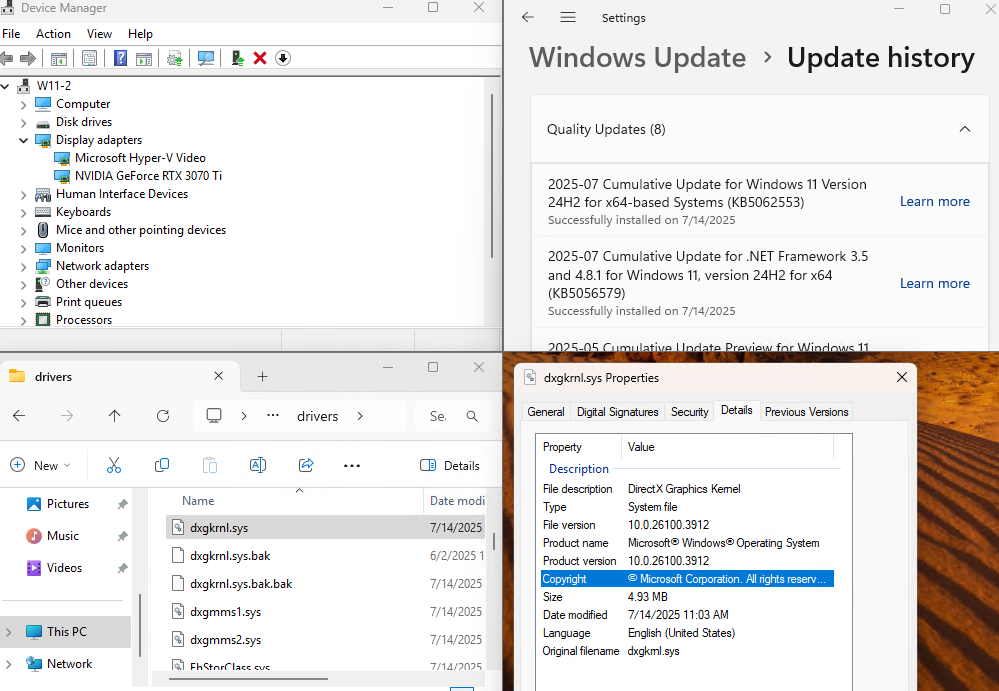Open the Action menu in Device Manager
The height and width of the screenshot is (691, 999).
[x=53, y=34]
